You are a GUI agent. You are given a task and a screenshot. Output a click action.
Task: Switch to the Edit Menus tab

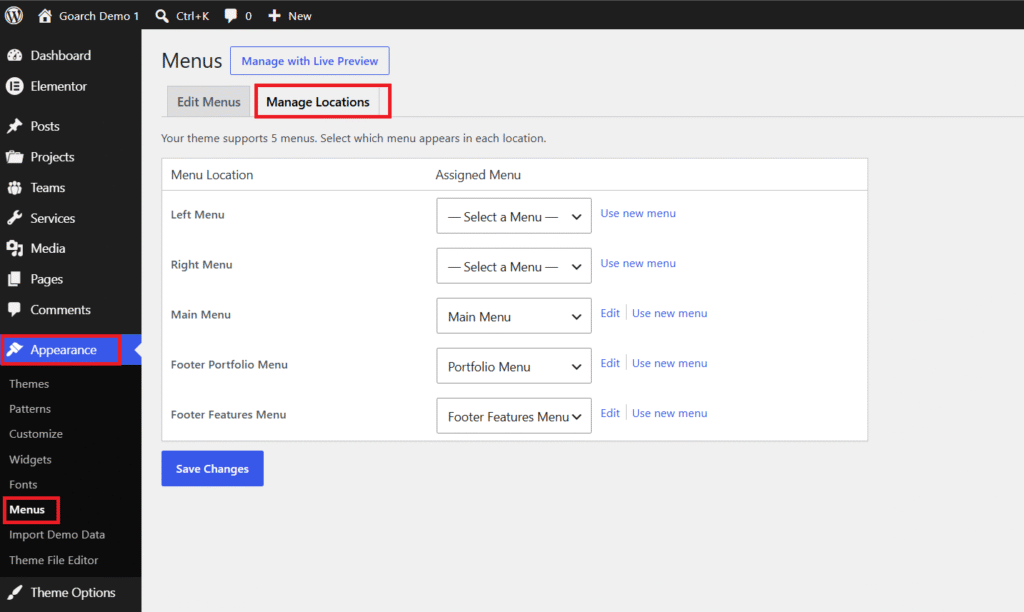208,102
